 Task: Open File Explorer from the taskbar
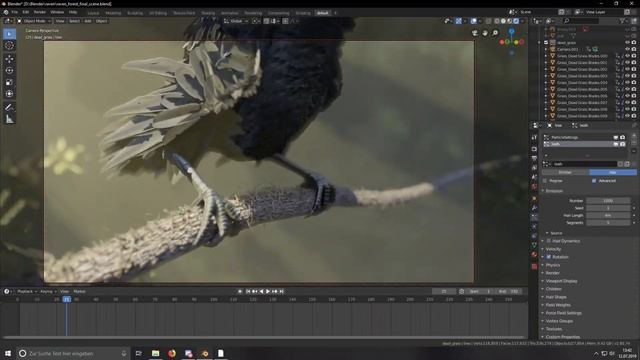156,353
